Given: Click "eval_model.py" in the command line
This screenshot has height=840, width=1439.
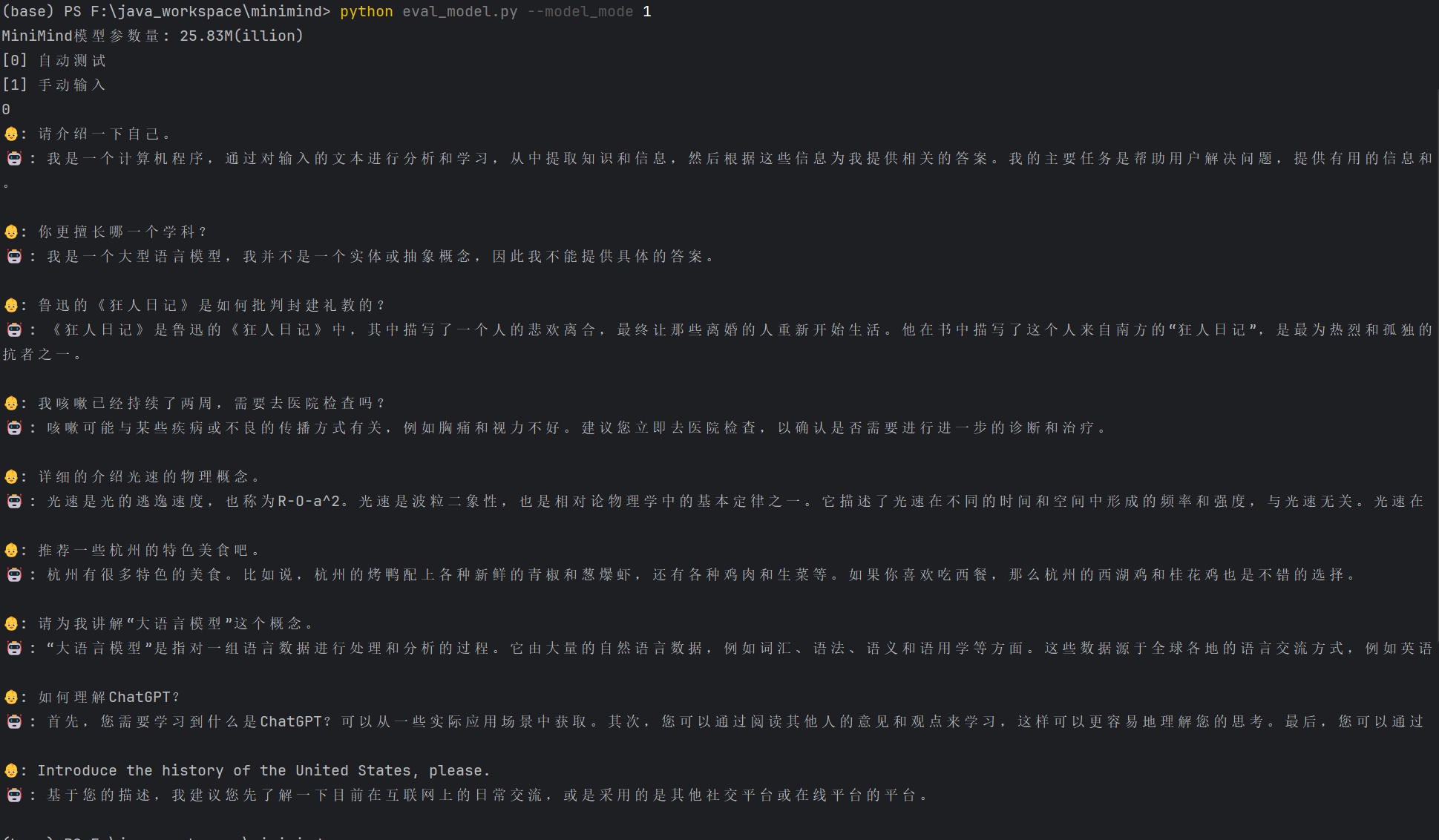Looking at the screenshot, I should (x=460, y=12).
